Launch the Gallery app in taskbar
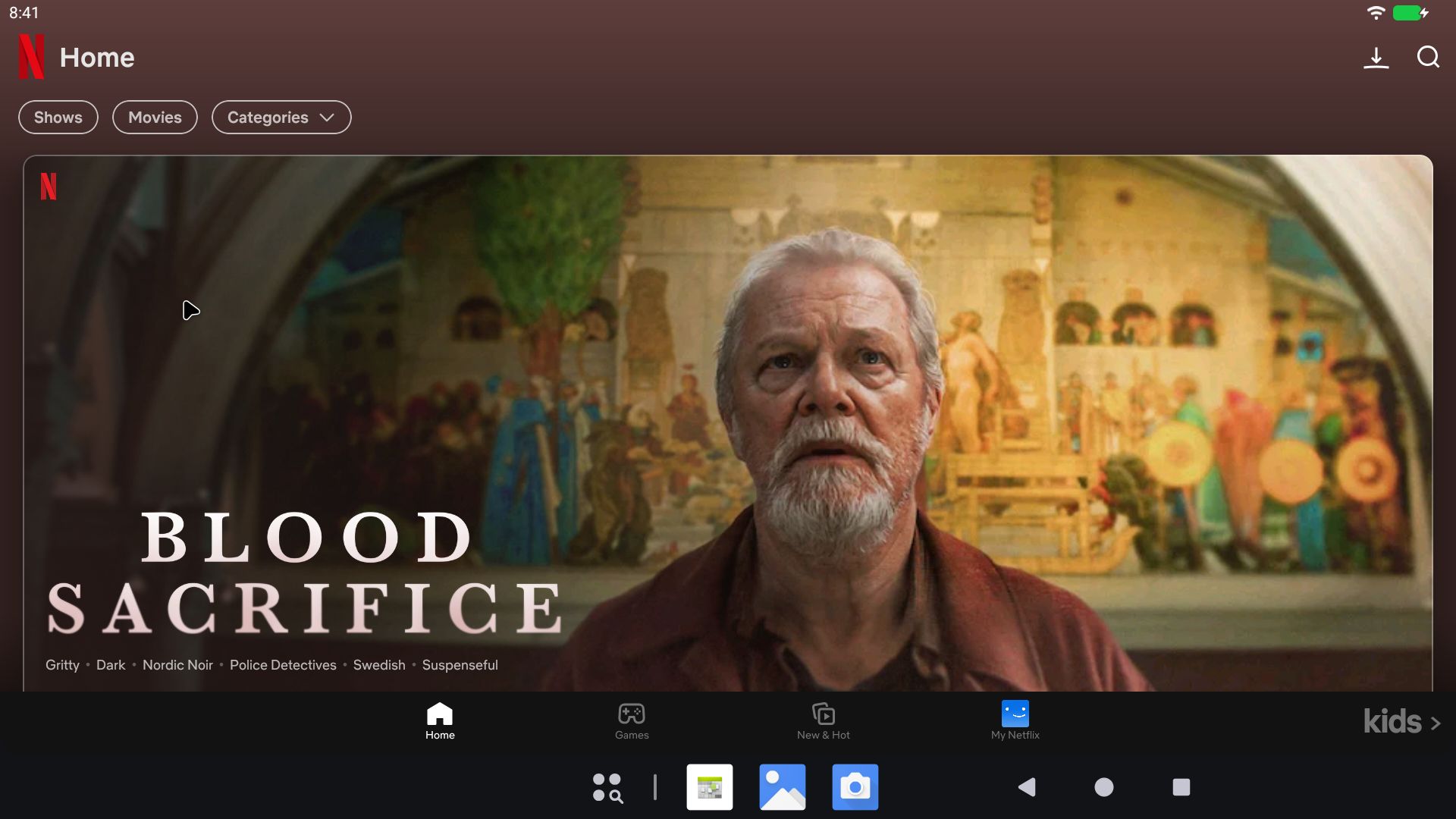Viewport: 1456px width, 819px height. pyautogui.click(x=783, y=787)
